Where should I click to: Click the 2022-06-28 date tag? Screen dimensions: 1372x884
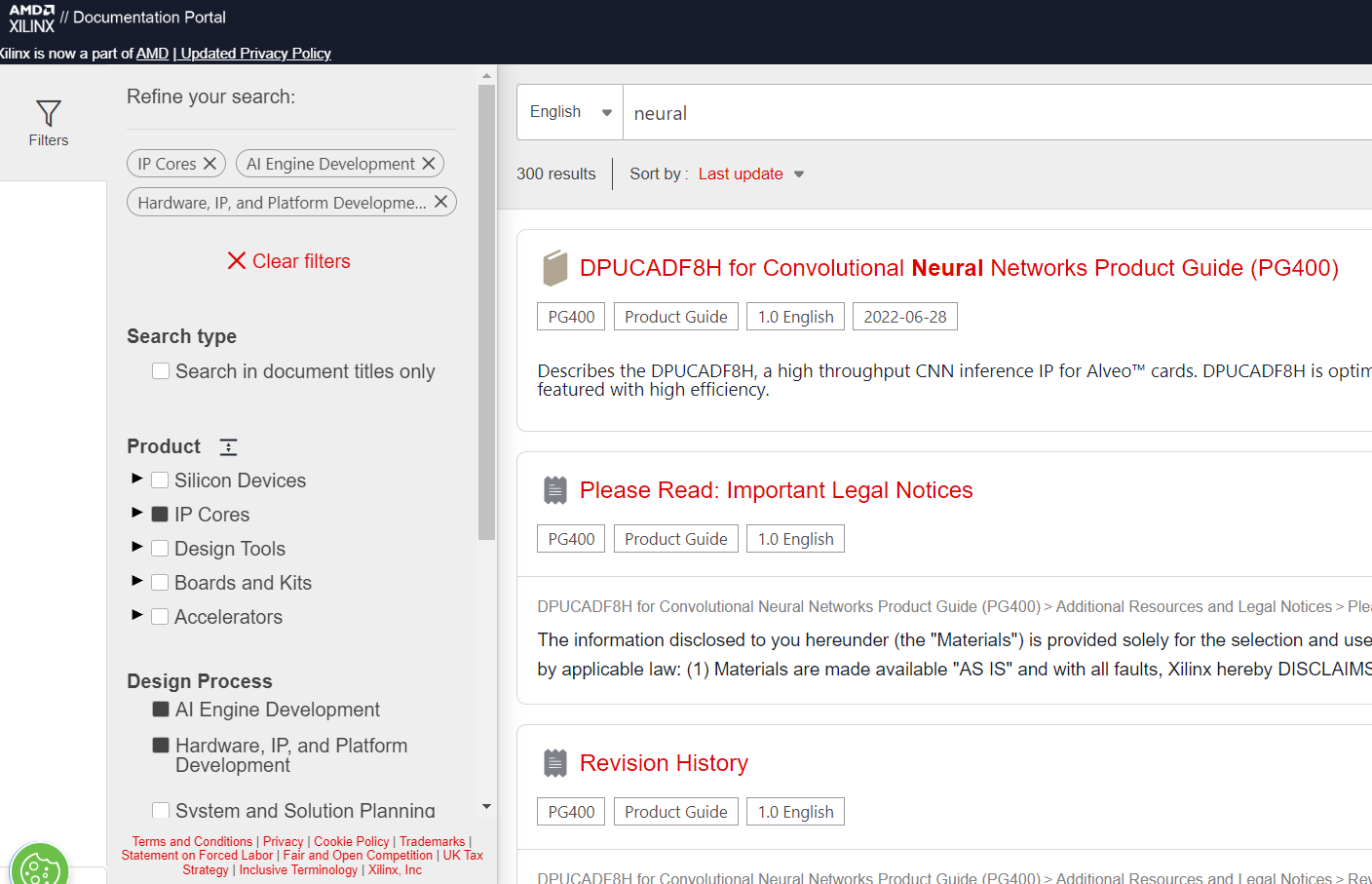[905, 317]
